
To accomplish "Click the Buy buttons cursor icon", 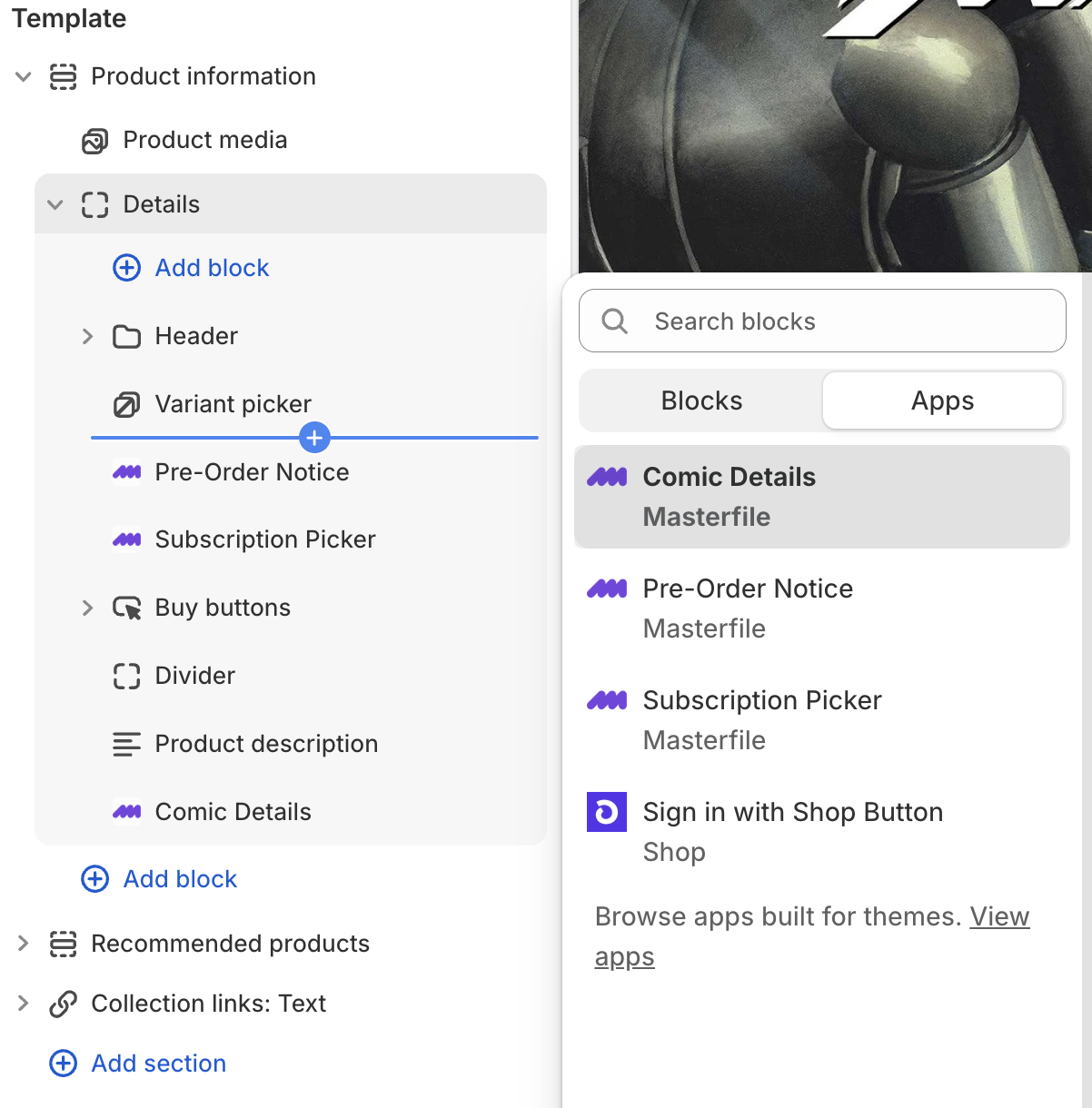I will (126, 608).
